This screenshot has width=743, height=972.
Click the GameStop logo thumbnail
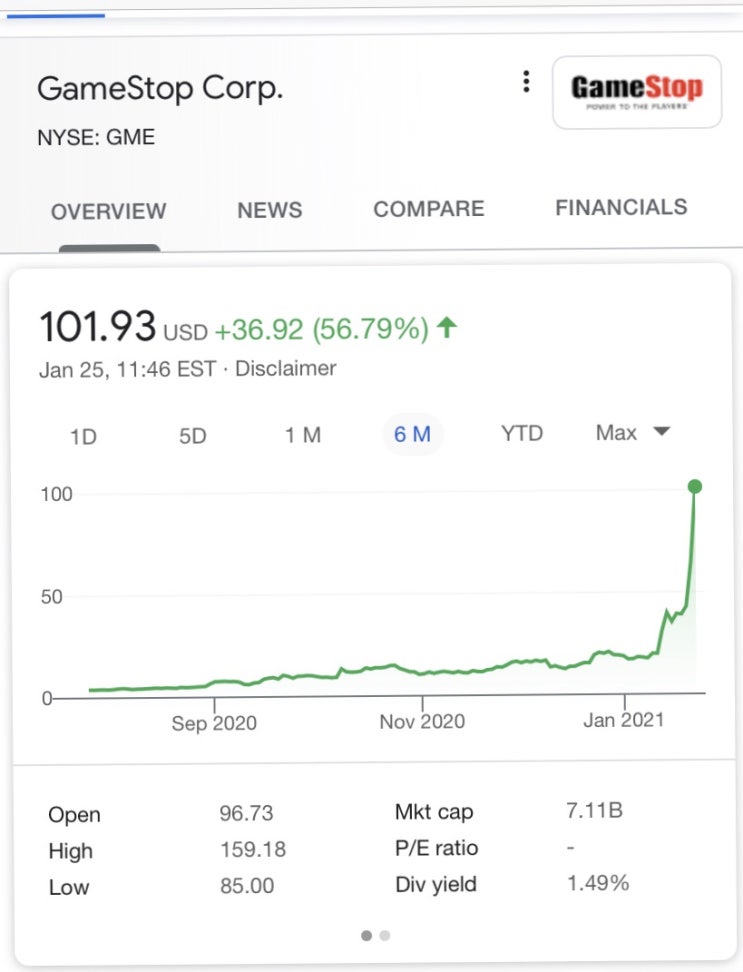(x=637, y=91)
